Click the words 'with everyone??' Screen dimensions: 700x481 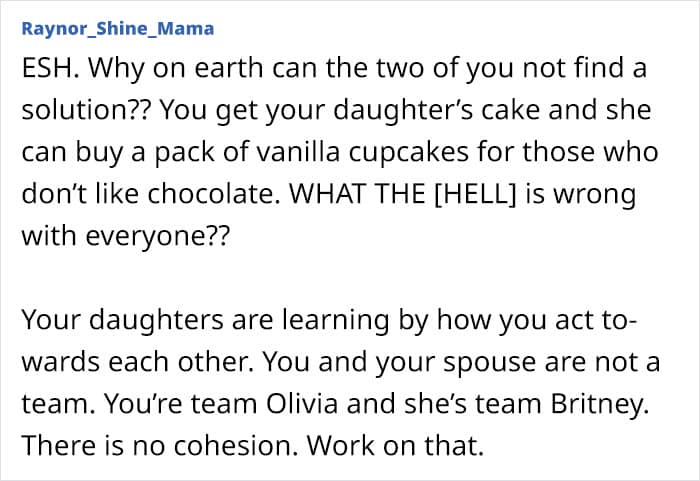[126, 236]
